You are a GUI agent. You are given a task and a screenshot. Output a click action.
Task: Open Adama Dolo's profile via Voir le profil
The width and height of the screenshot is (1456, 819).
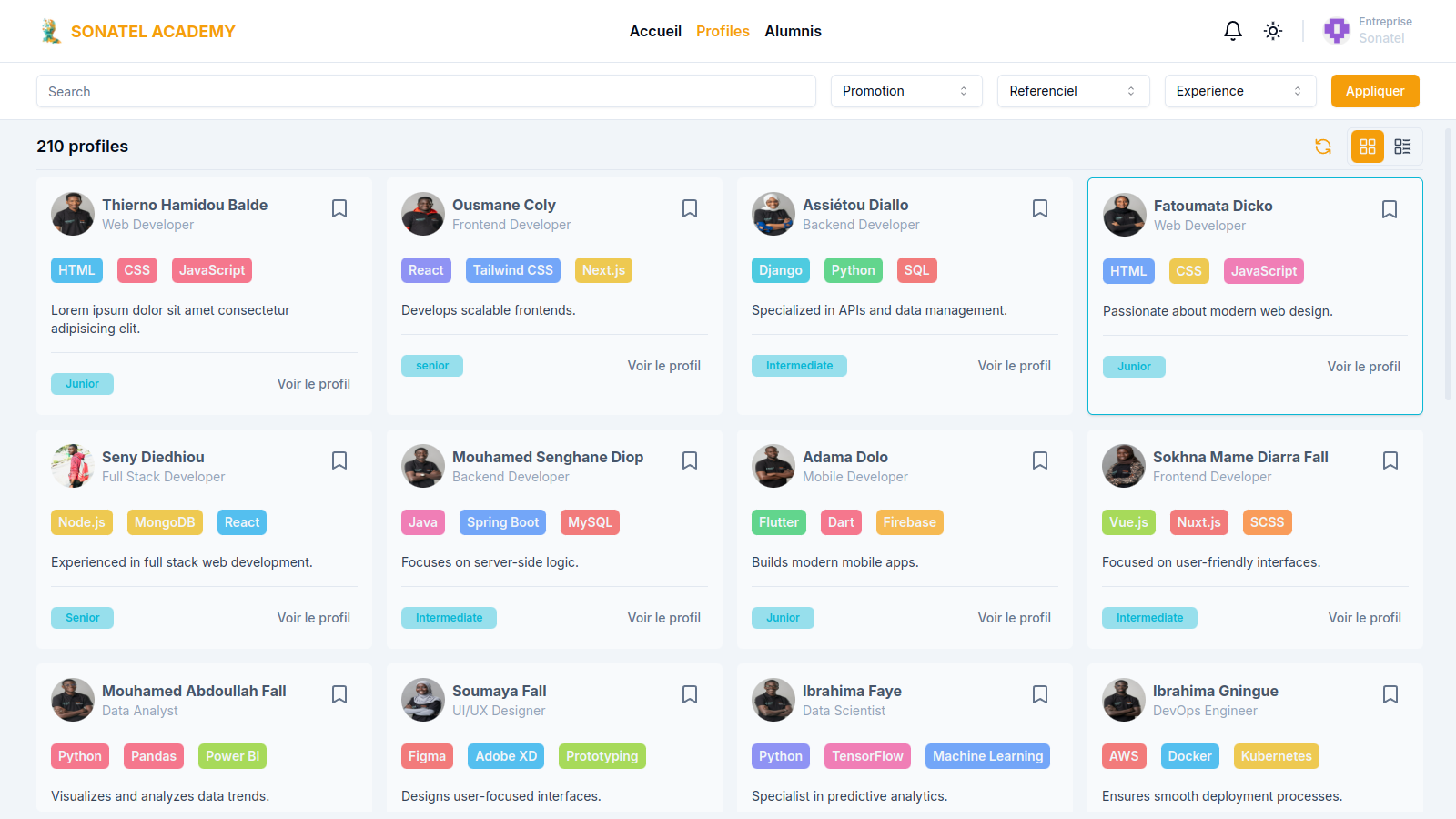click(x=1014, y=617)
